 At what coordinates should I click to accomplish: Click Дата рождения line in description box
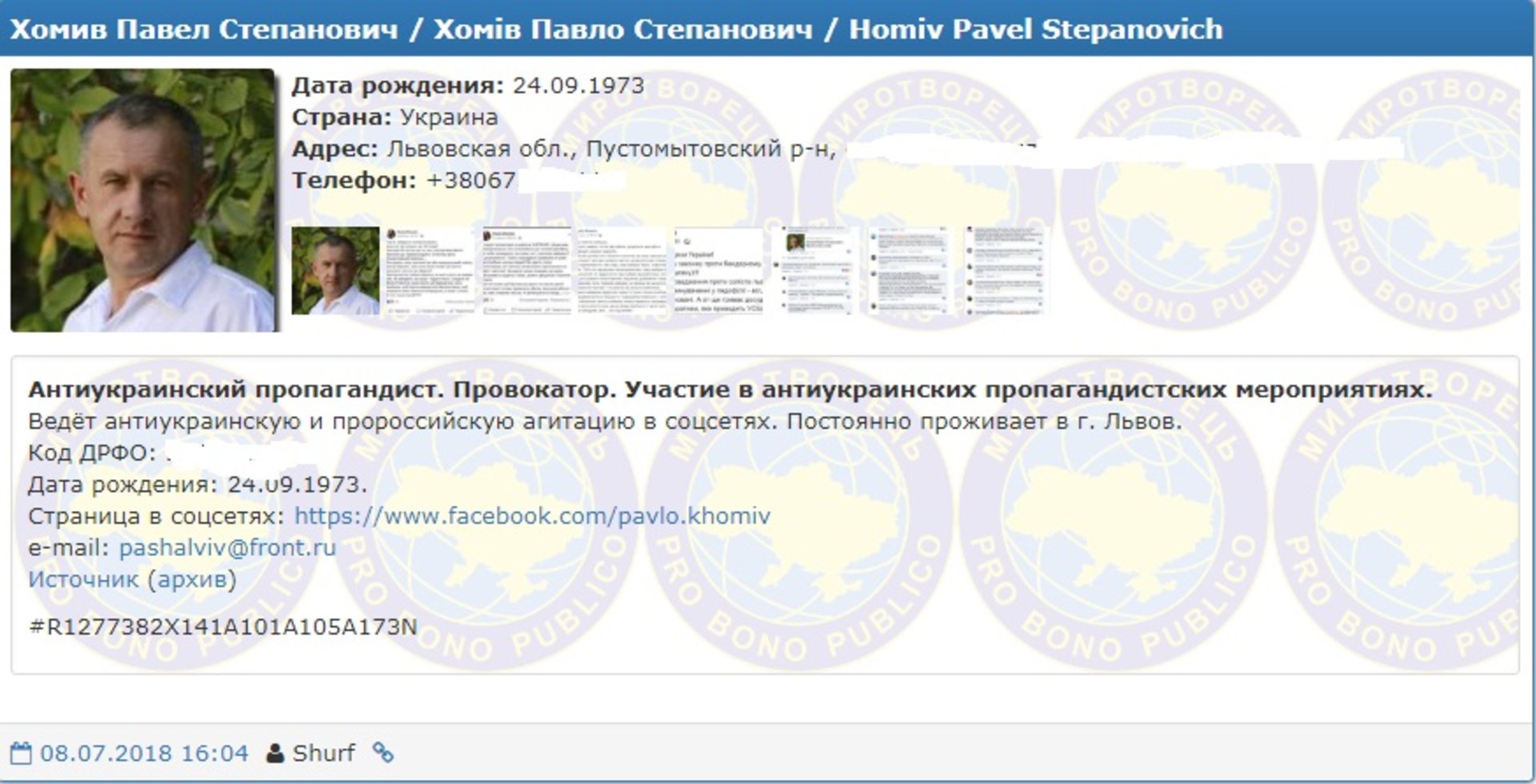tap(198, 485)
